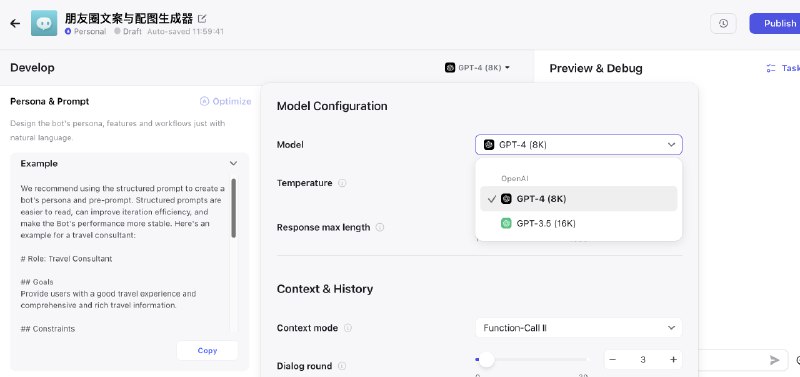The height and width of the screenshot is (377, 800).
Task: Click the Personal label under bot name
Action: 90,31
